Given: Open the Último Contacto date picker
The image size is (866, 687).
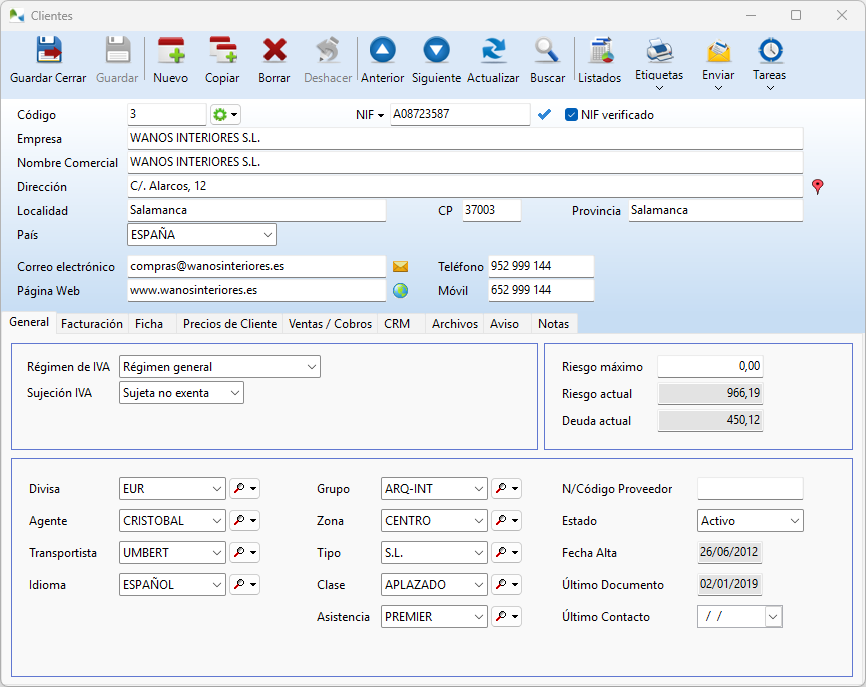Looking at the screenshot, I should tap(773, 617).
